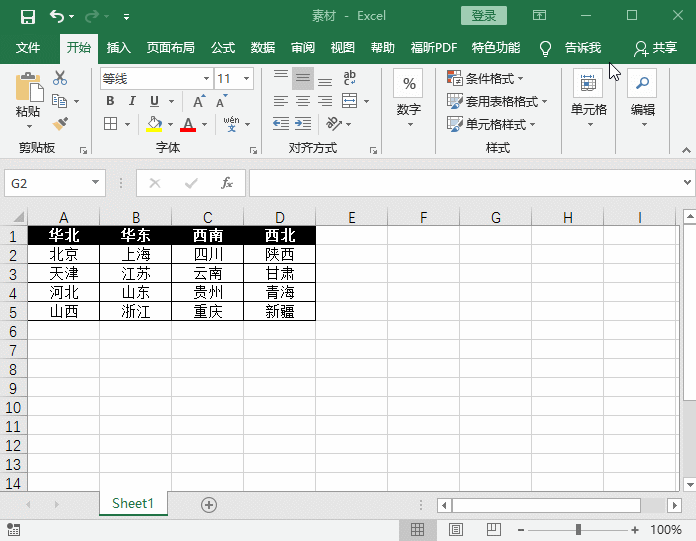Open 条件格式 conditional formatting menu
Image resolution: width=696 pixels, height=541 pixels.
pyautogui.click(x=485, y=79)
